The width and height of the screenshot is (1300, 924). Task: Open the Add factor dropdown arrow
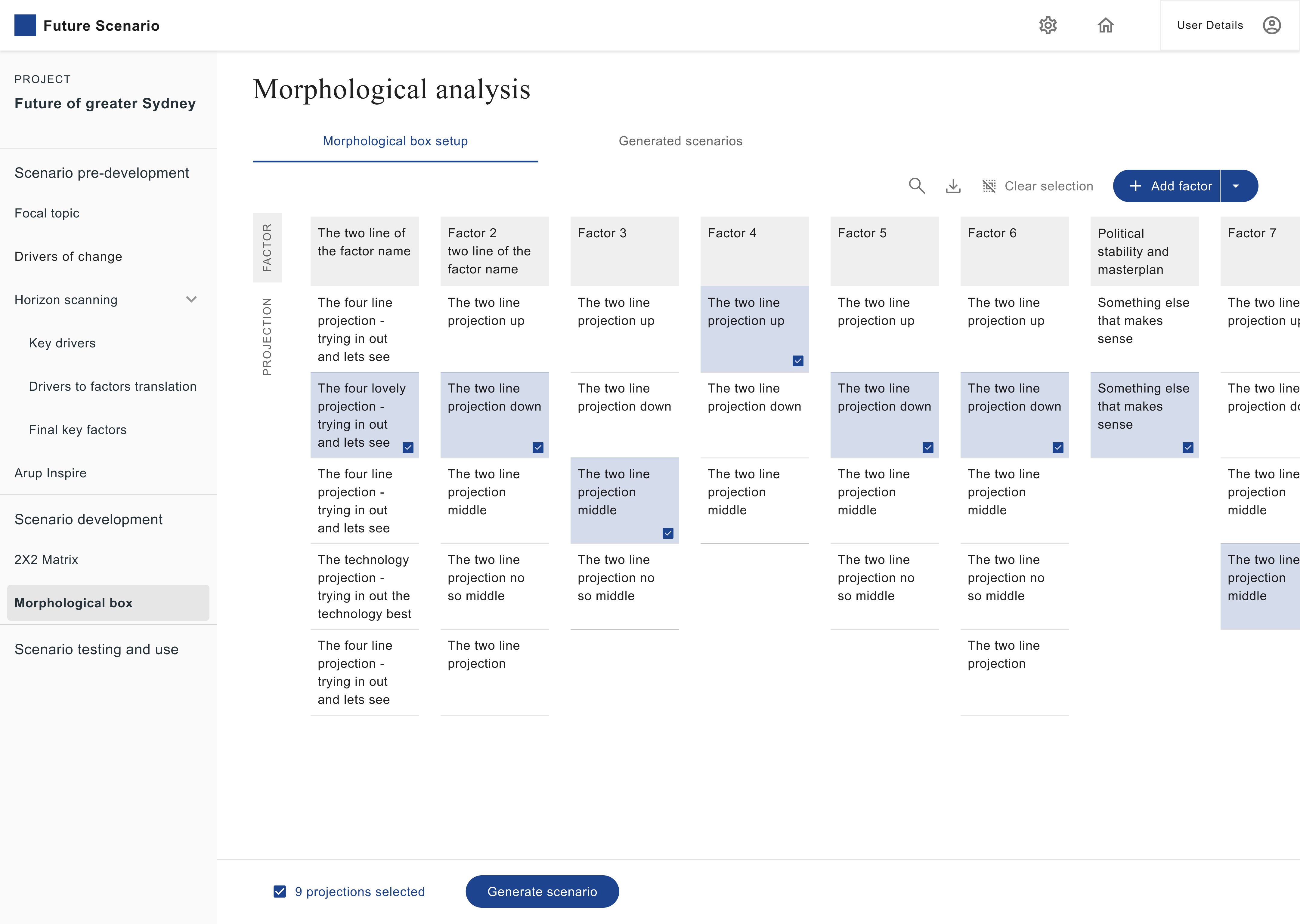[x=1236, y=186]
